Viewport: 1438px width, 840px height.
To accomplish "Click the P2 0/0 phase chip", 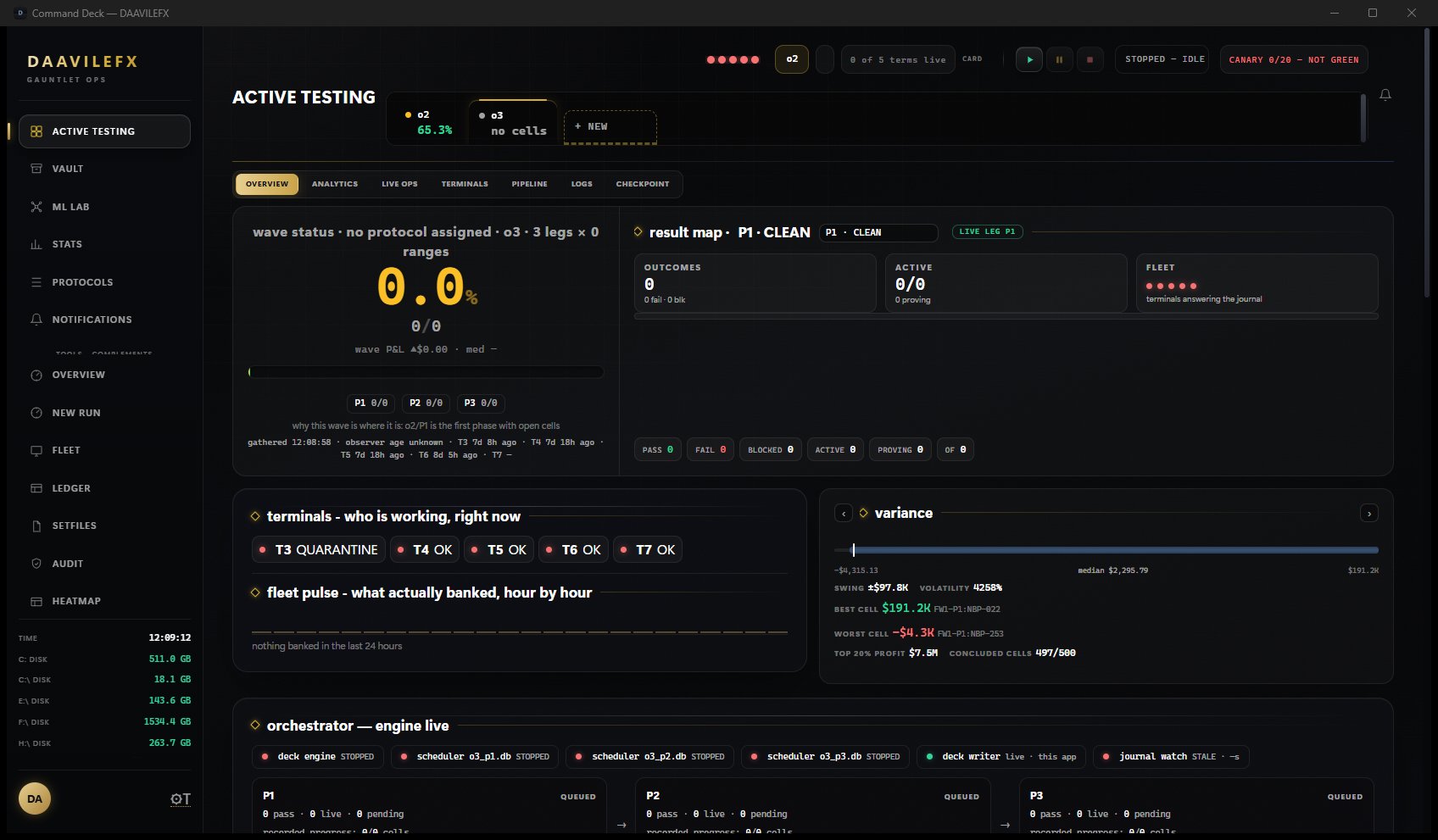I will pyautogui.click(x=426, y=403).
